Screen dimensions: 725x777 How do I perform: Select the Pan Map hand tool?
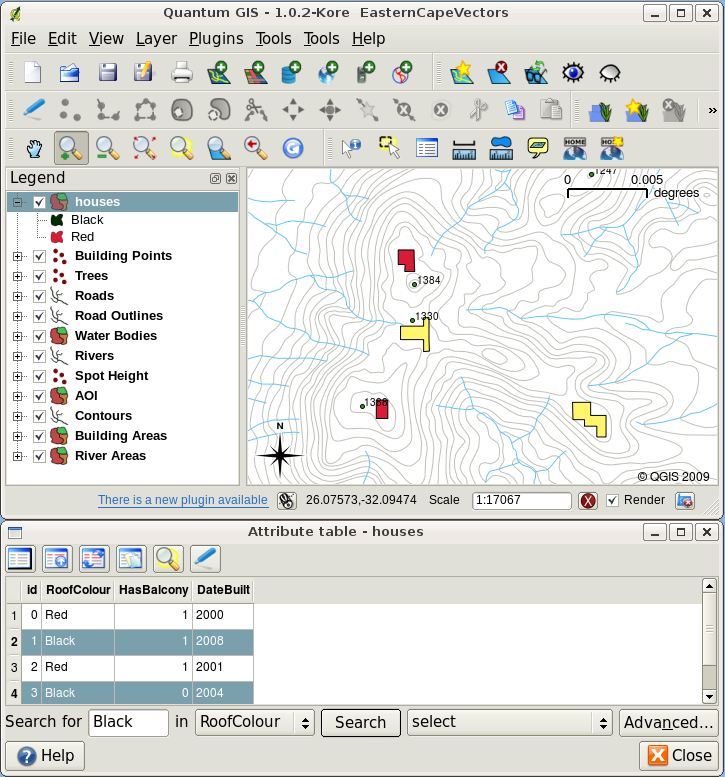pyautogui.click(x=34, y=148)
